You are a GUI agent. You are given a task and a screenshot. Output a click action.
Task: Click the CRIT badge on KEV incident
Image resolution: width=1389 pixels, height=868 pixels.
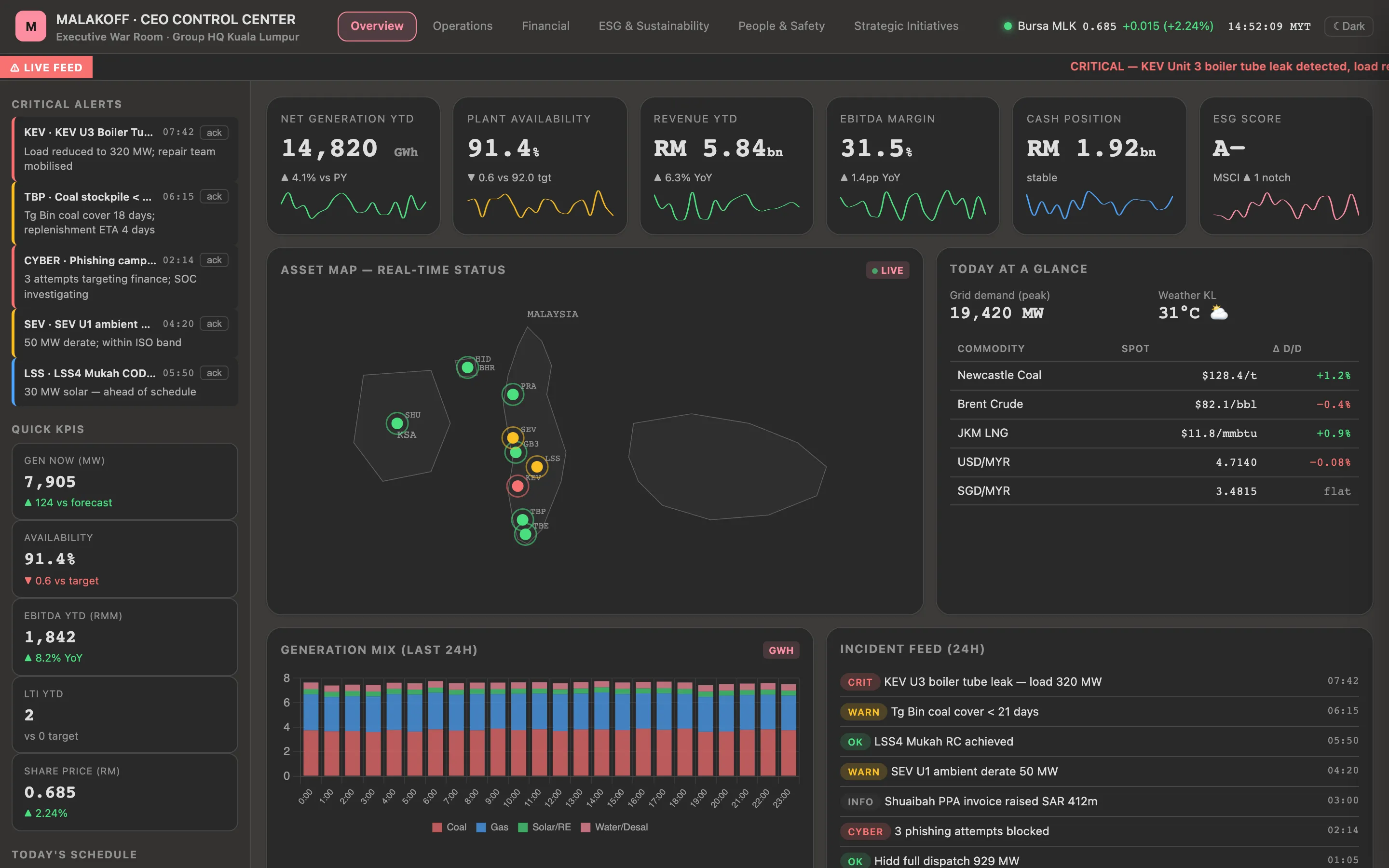coord(859,682)
